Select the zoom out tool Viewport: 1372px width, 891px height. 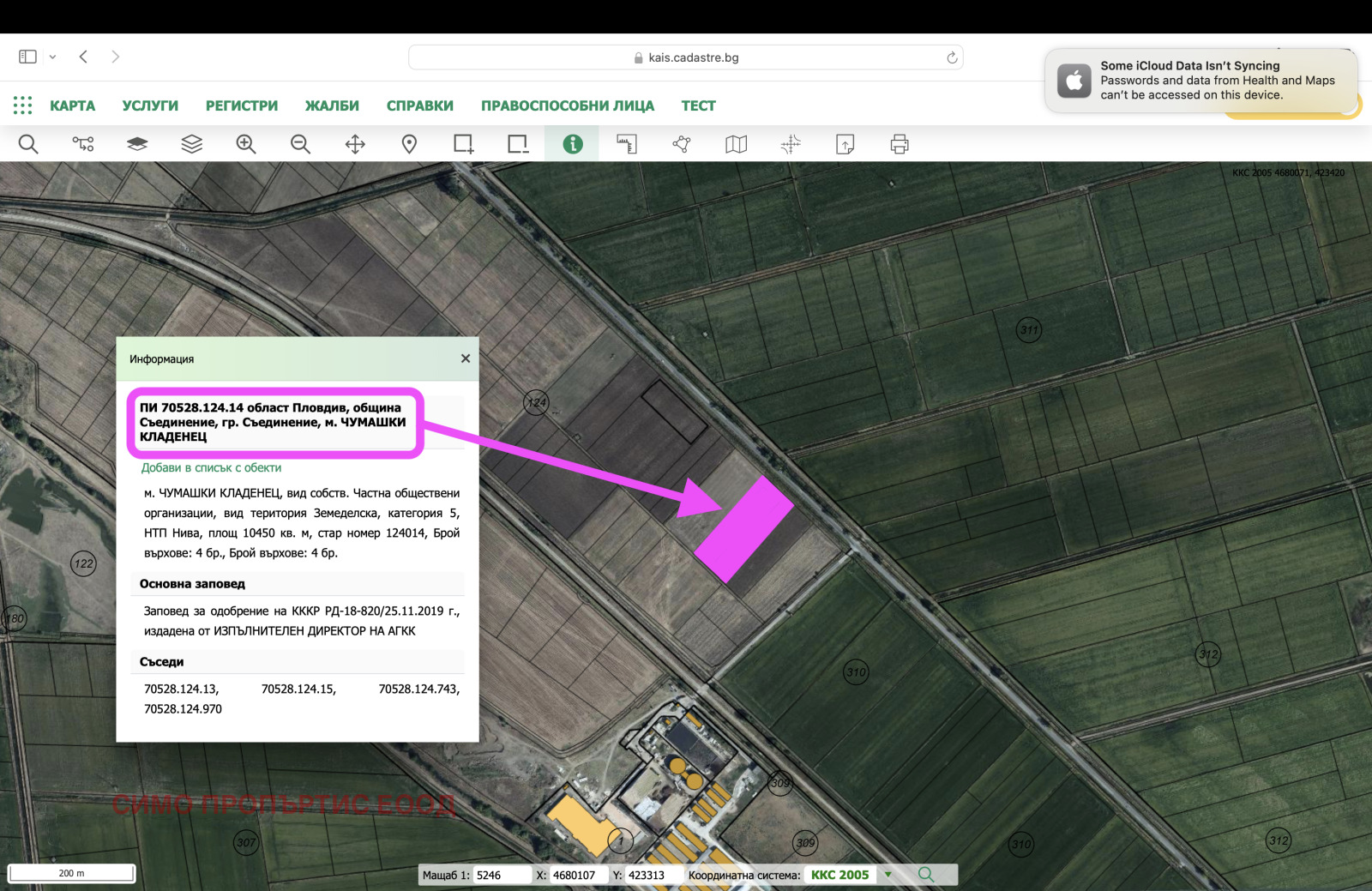pyautogui.click(x=300, y=144)
